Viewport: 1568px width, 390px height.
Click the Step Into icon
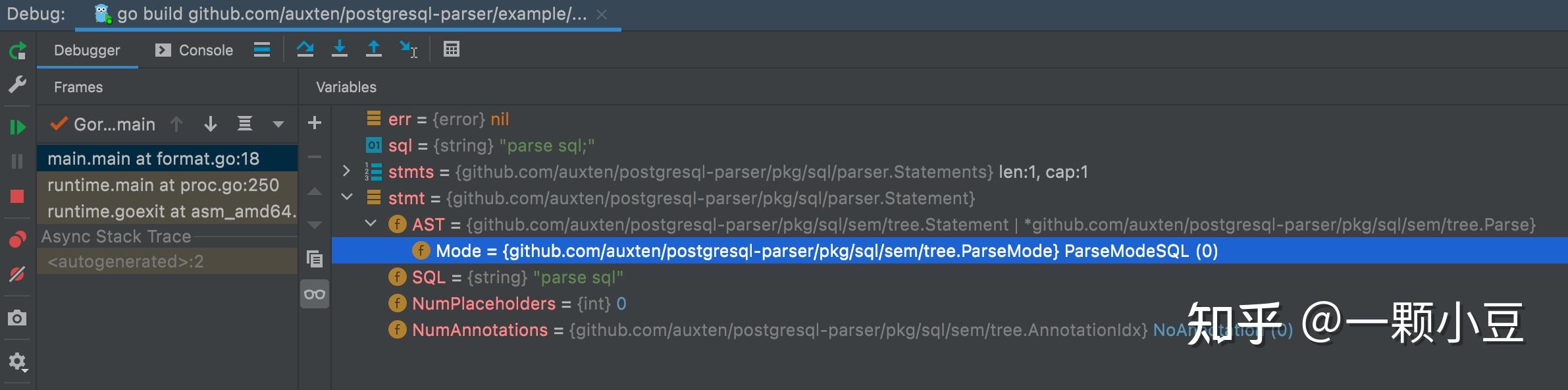tap(339, 49)
